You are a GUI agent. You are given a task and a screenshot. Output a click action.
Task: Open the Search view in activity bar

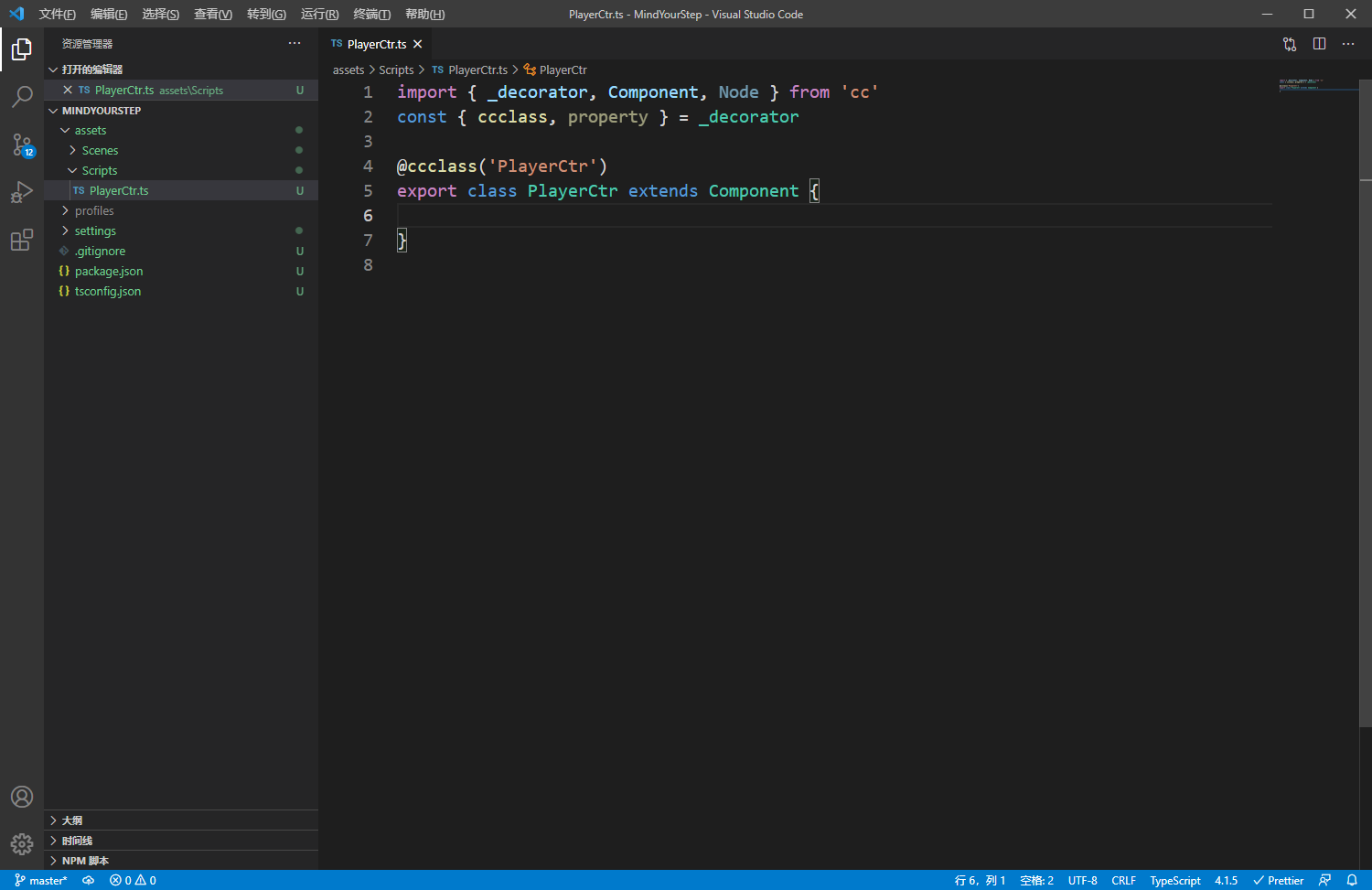pos(22,97)
